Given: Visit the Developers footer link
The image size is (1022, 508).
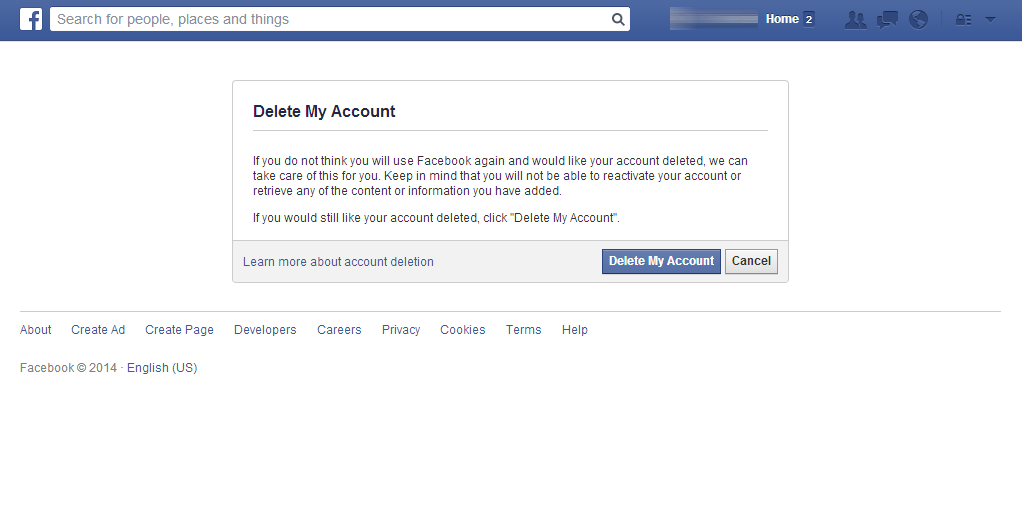Looking at the screenshot, I should [x=265, y=330].
